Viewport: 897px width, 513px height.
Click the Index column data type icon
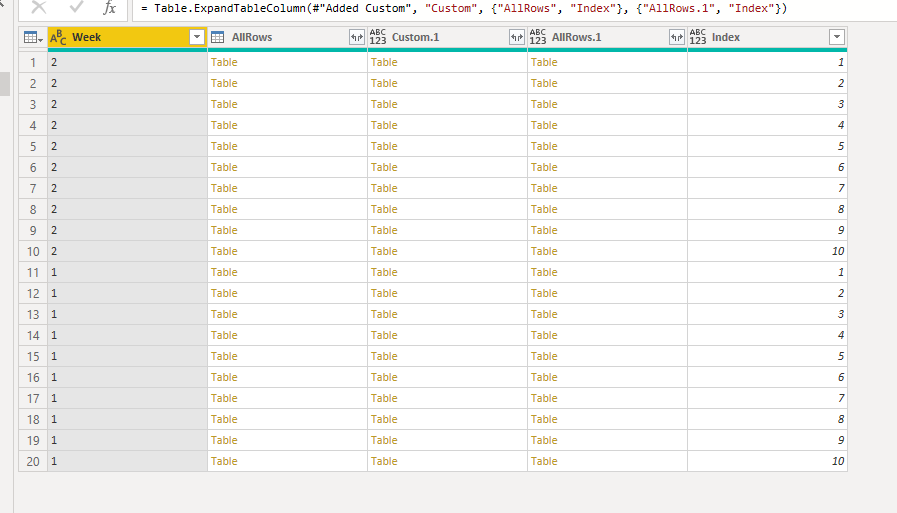pyautogui.click(x=698, y=37)
